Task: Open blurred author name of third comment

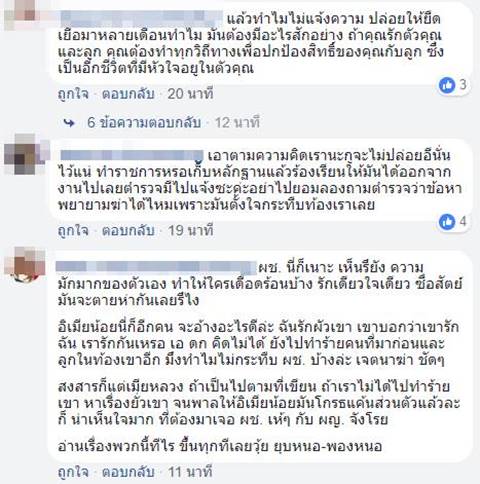Action: coord(156,267)
